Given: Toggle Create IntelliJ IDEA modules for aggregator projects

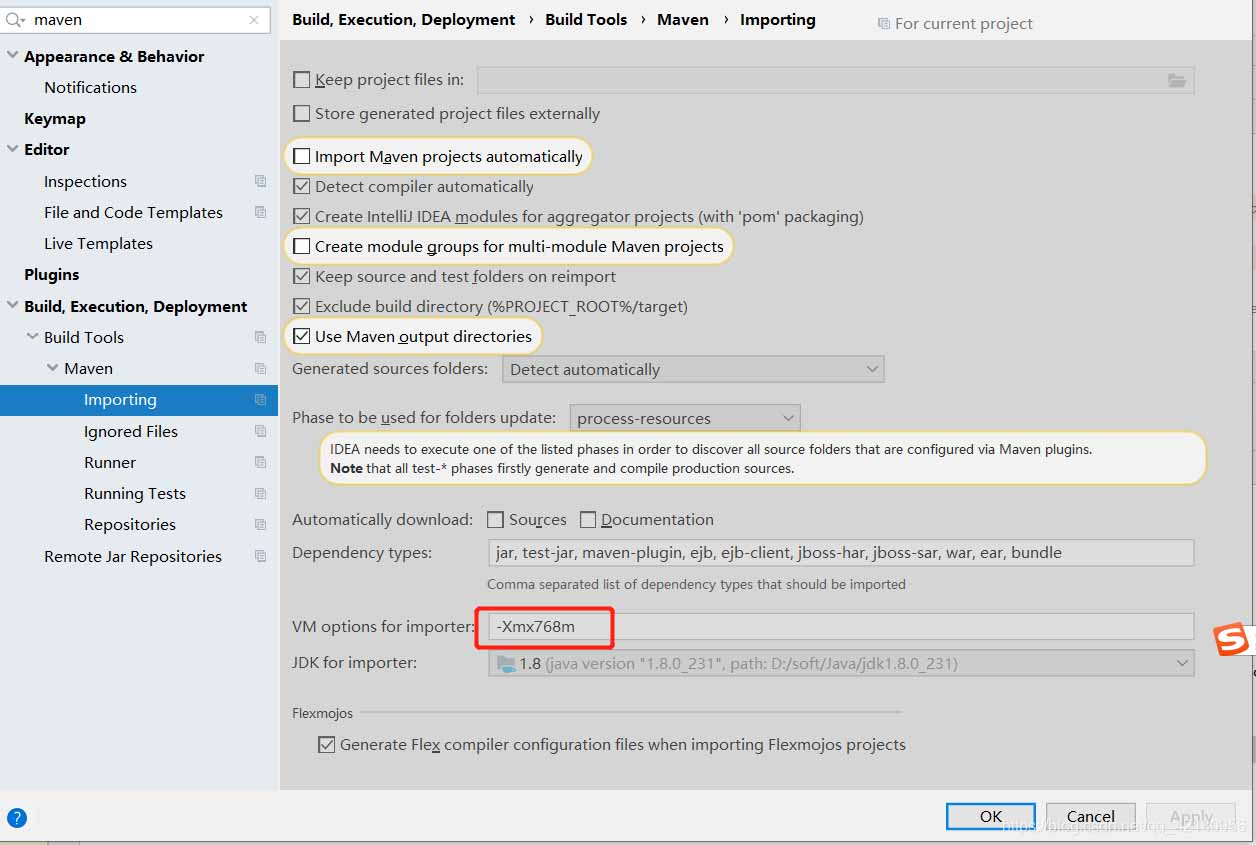Looking at the screenshot, I should click(301, 216).
